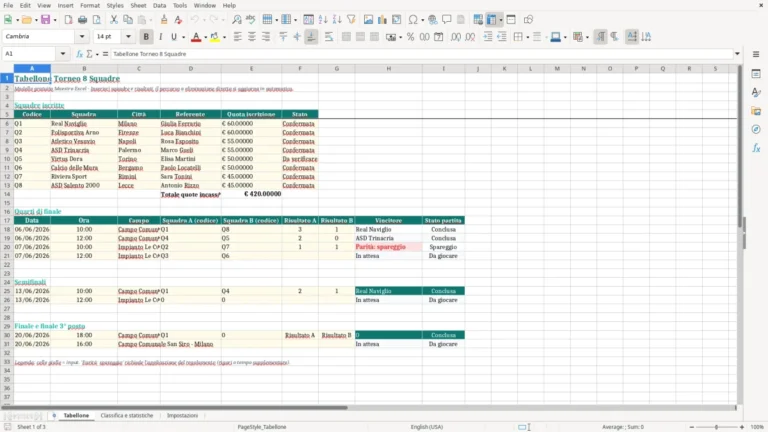Toggle Align Right button
The height and width of the screenshot is (432, 768).
pos(266,37)
